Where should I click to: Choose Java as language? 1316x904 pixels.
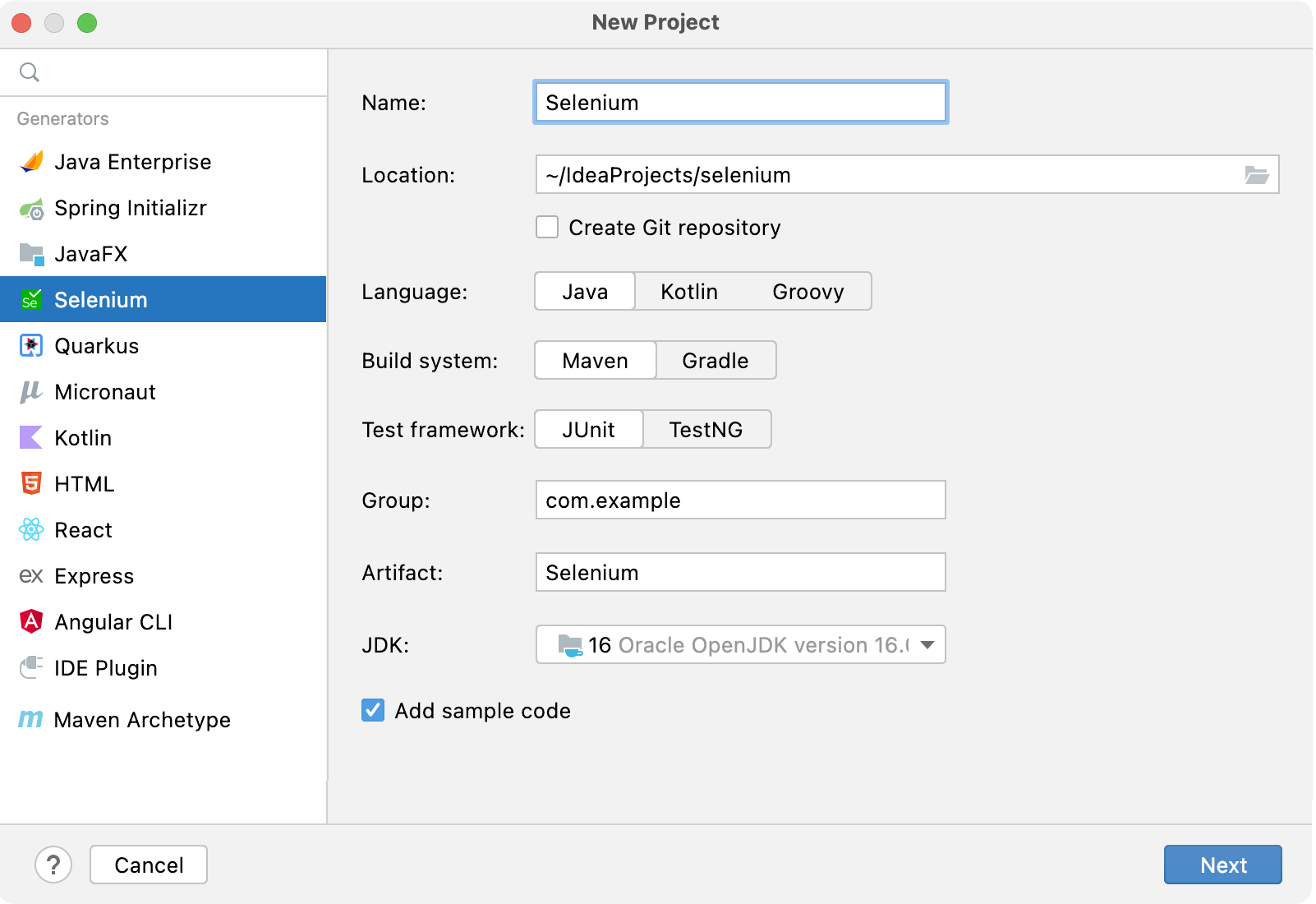click(x=585, y=292)
